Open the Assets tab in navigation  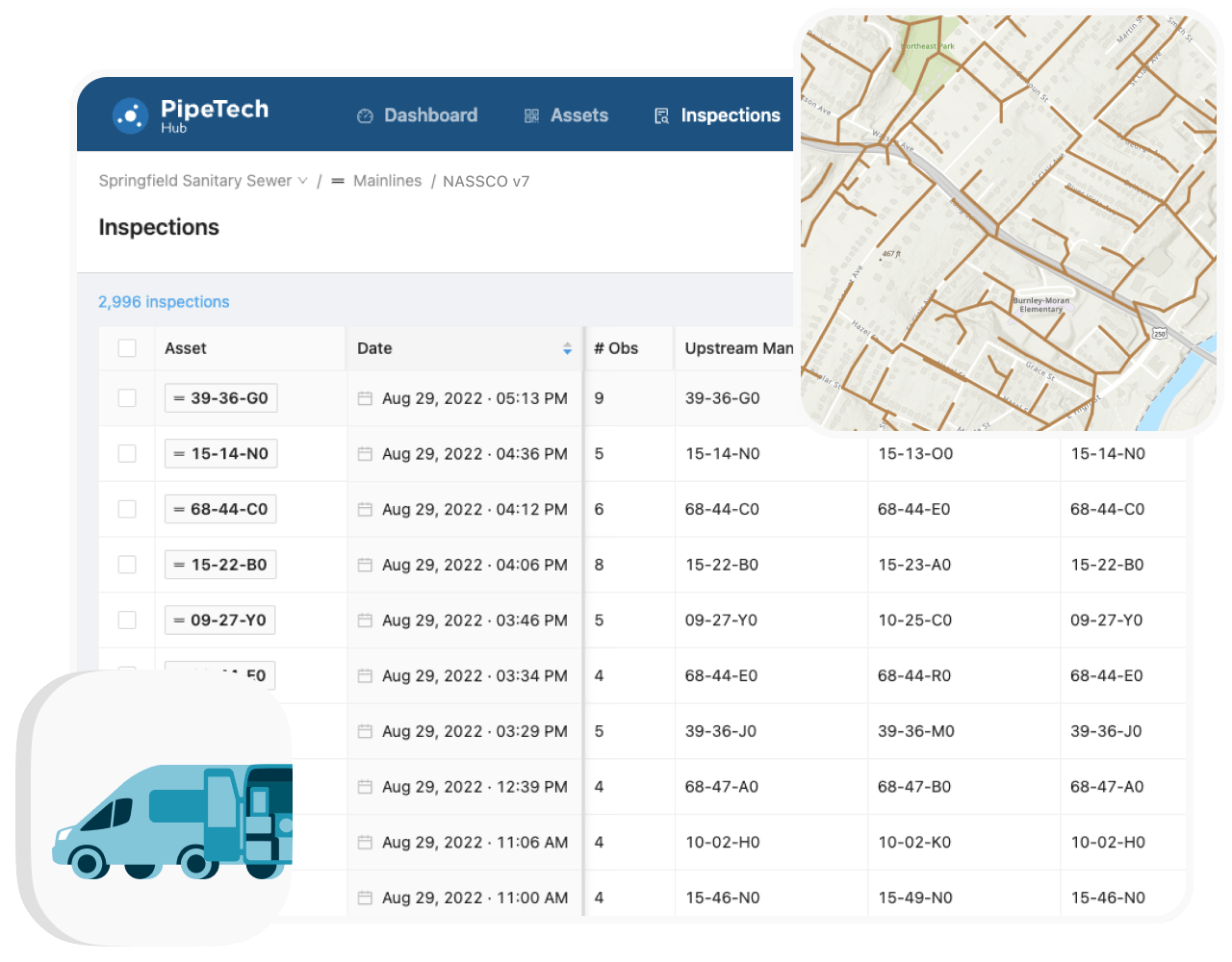(x=578, y=115)
